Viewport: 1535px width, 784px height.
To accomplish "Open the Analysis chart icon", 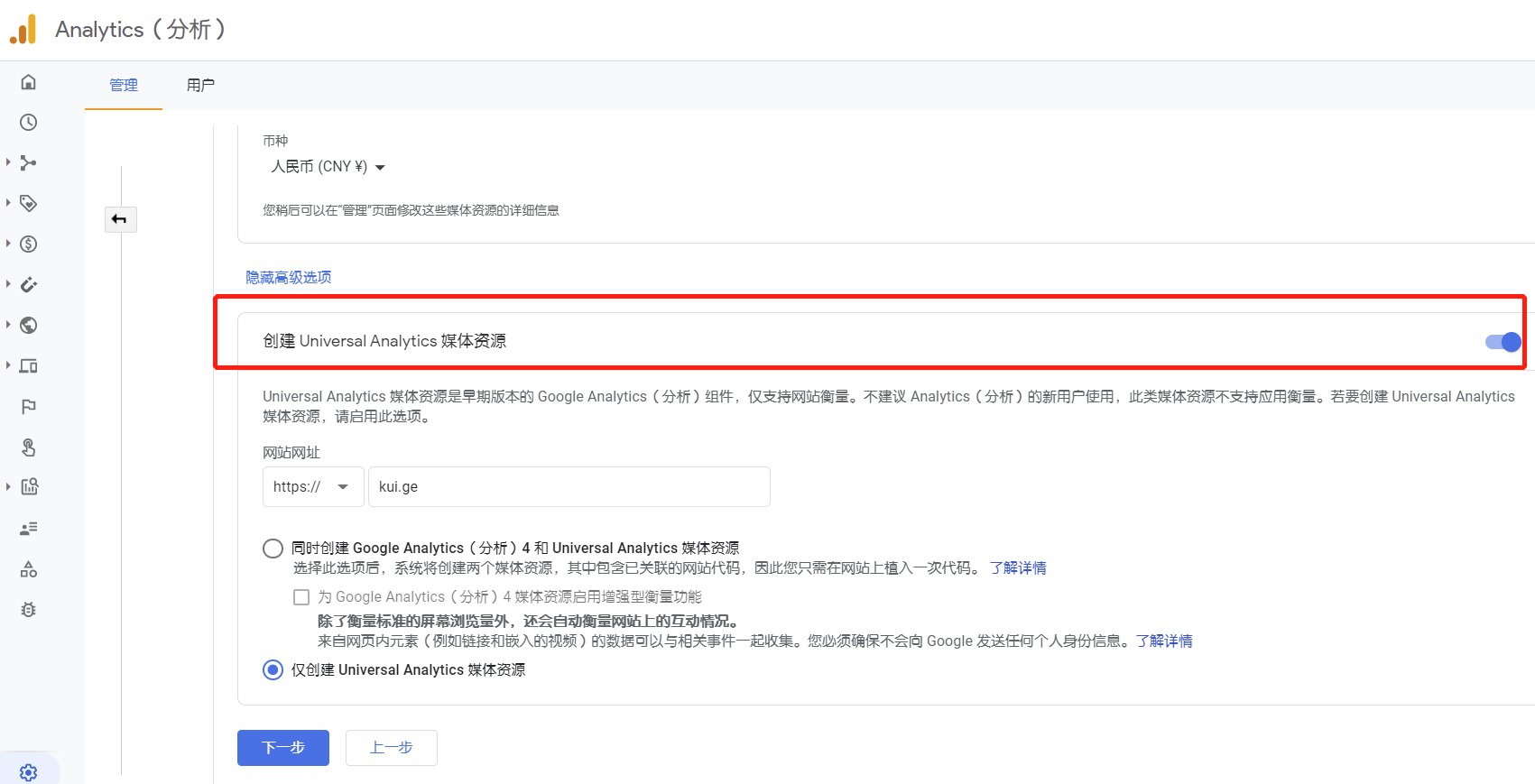I will tap(29, 487).
